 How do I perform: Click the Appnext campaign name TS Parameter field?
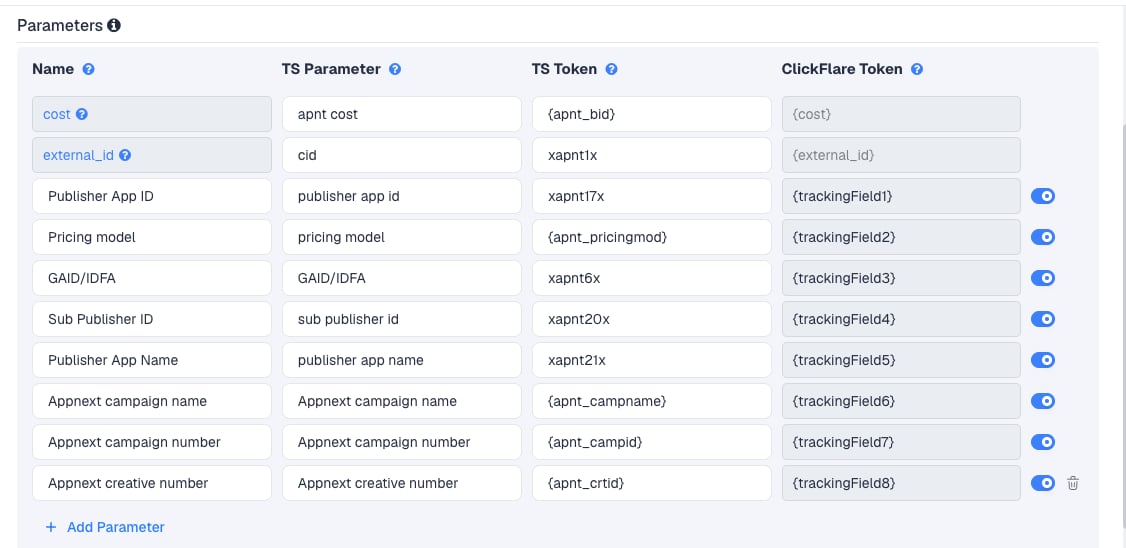[x=402, y=401]
